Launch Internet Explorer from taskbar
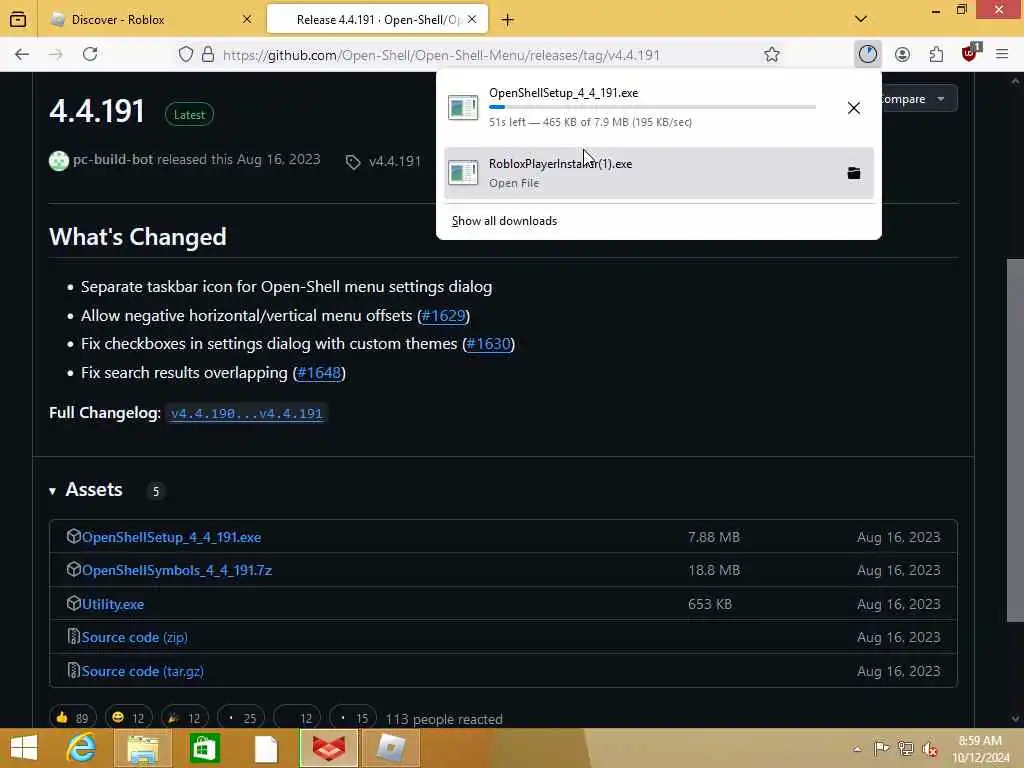 coord(81,748)
